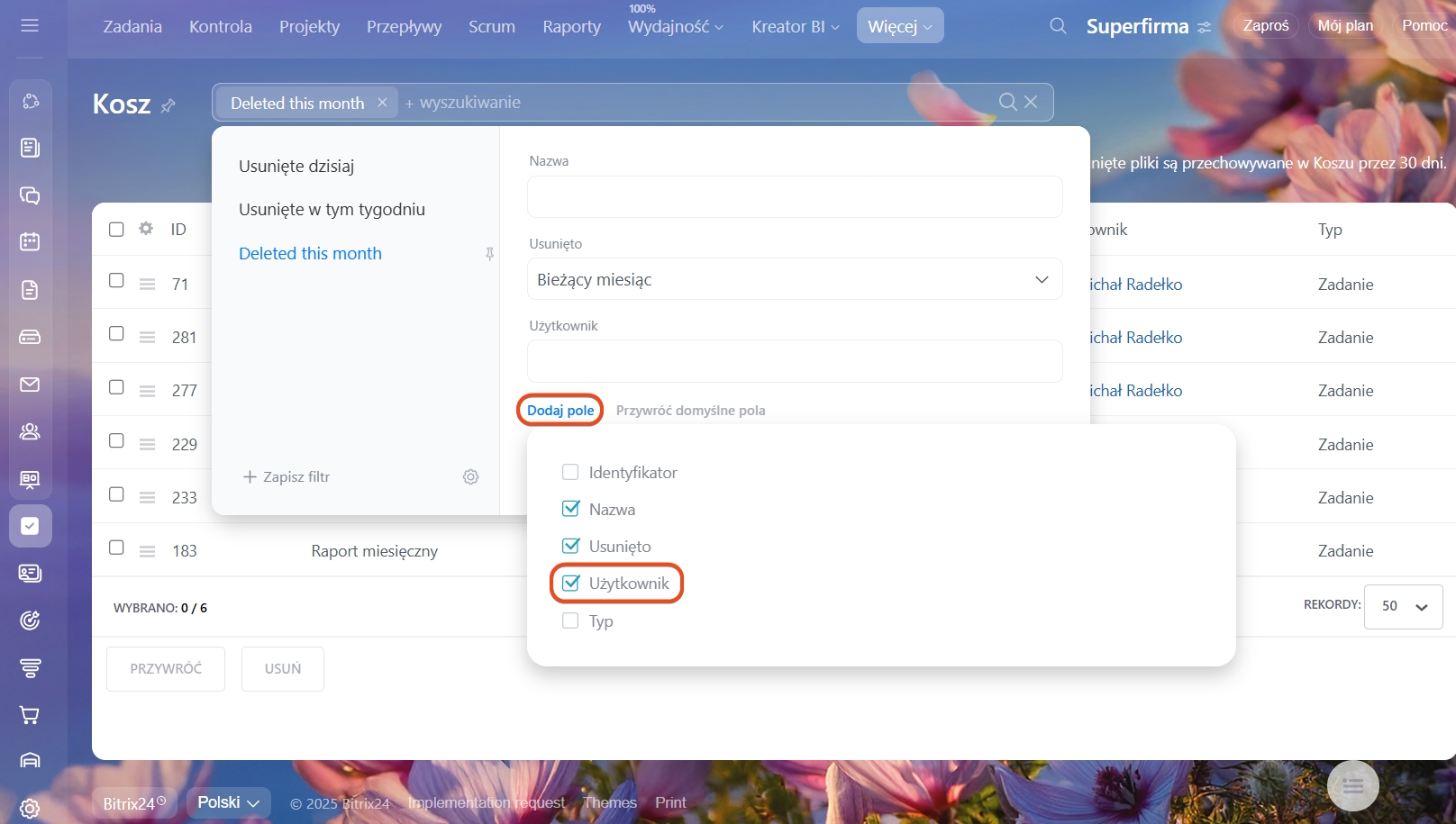Open Themes link in footer
1456x824 pixels.
tap(610, 802)
